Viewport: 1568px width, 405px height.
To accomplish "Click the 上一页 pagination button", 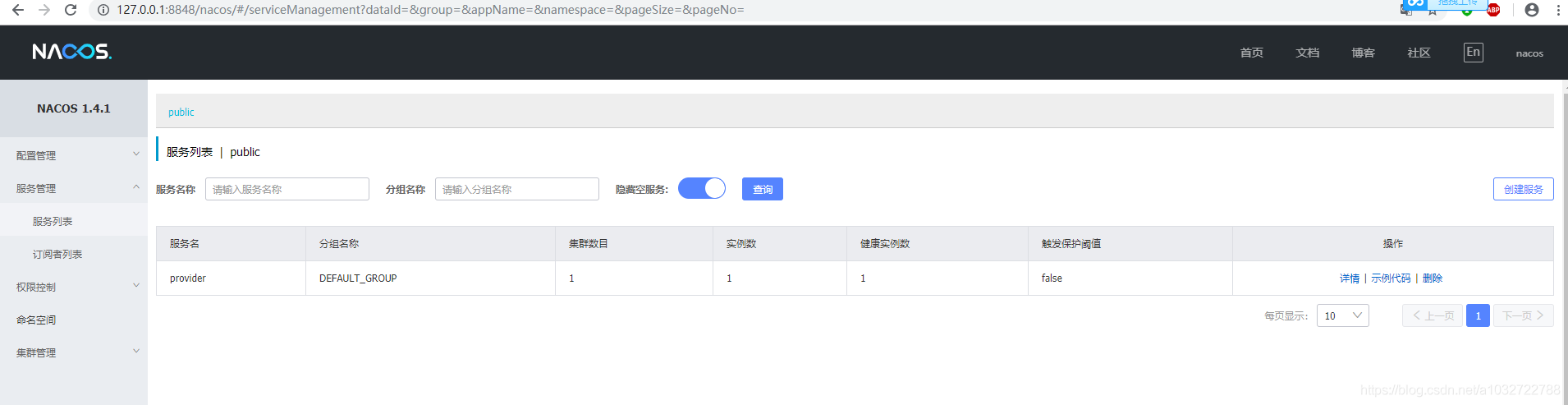I will 1433,315.
